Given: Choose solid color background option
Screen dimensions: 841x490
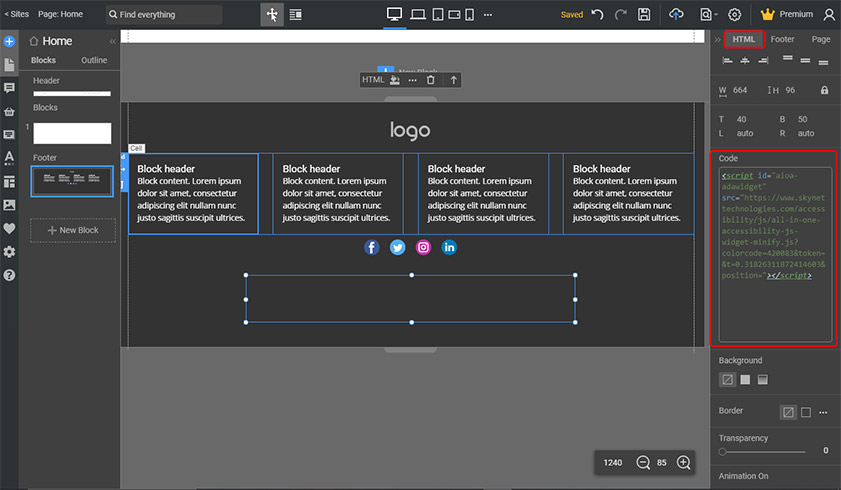Looking at the screenshot, I should point(745,380).
